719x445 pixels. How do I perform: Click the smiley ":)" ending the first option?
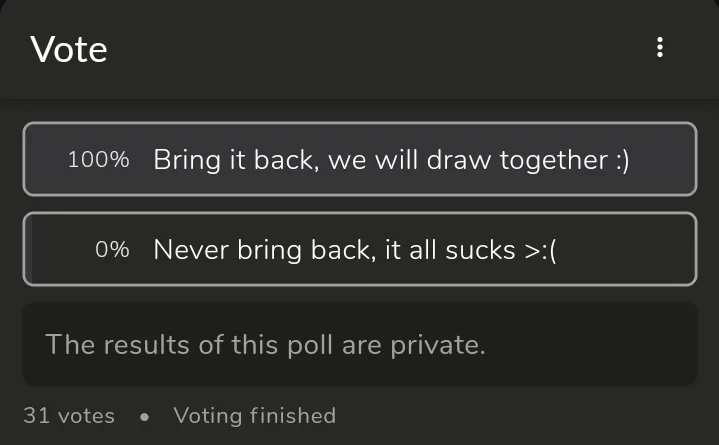coord(622,160)
